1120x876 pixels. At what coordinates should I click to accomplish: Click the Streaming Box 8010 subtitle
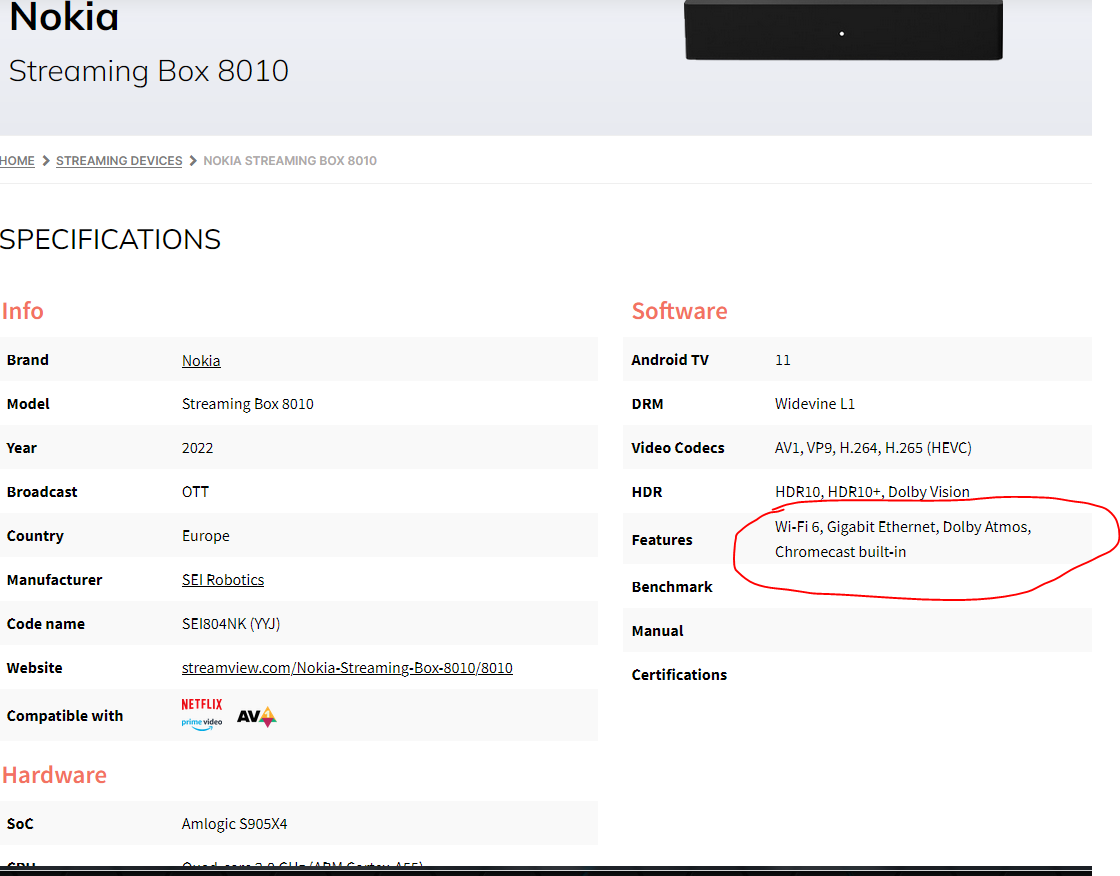[x=149, y=71]
